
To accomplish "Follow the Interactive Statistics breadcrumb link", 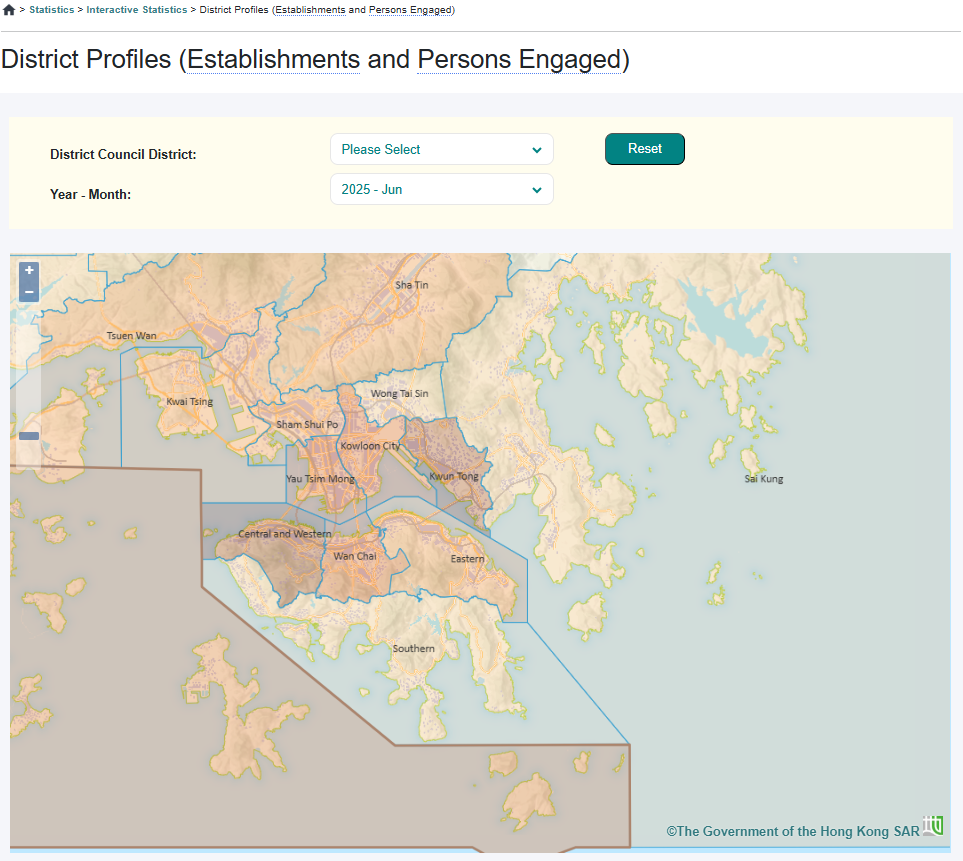I will pos(136,9).
